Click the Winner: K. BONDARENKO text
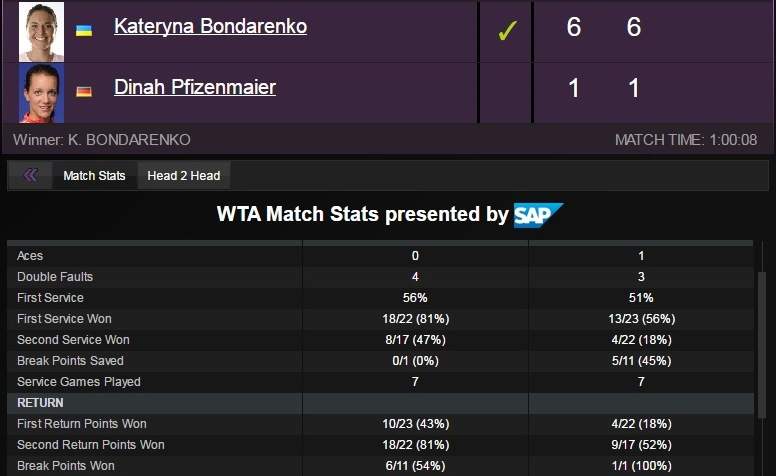The height and width of the screenshot is (476, 776). click(102, 140)
